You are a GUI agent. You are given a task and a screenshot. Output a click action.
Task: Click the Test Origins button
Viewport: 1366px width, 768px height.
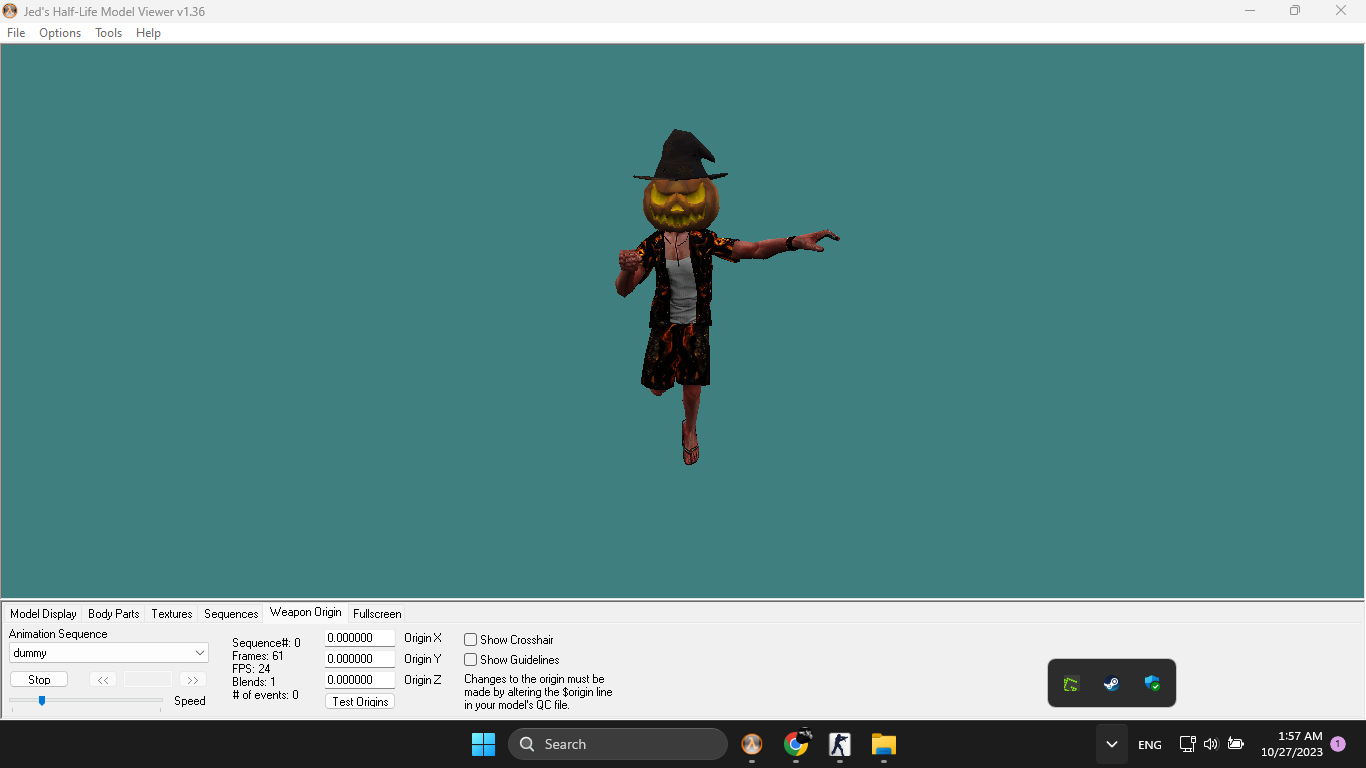[x=360, y=702]
